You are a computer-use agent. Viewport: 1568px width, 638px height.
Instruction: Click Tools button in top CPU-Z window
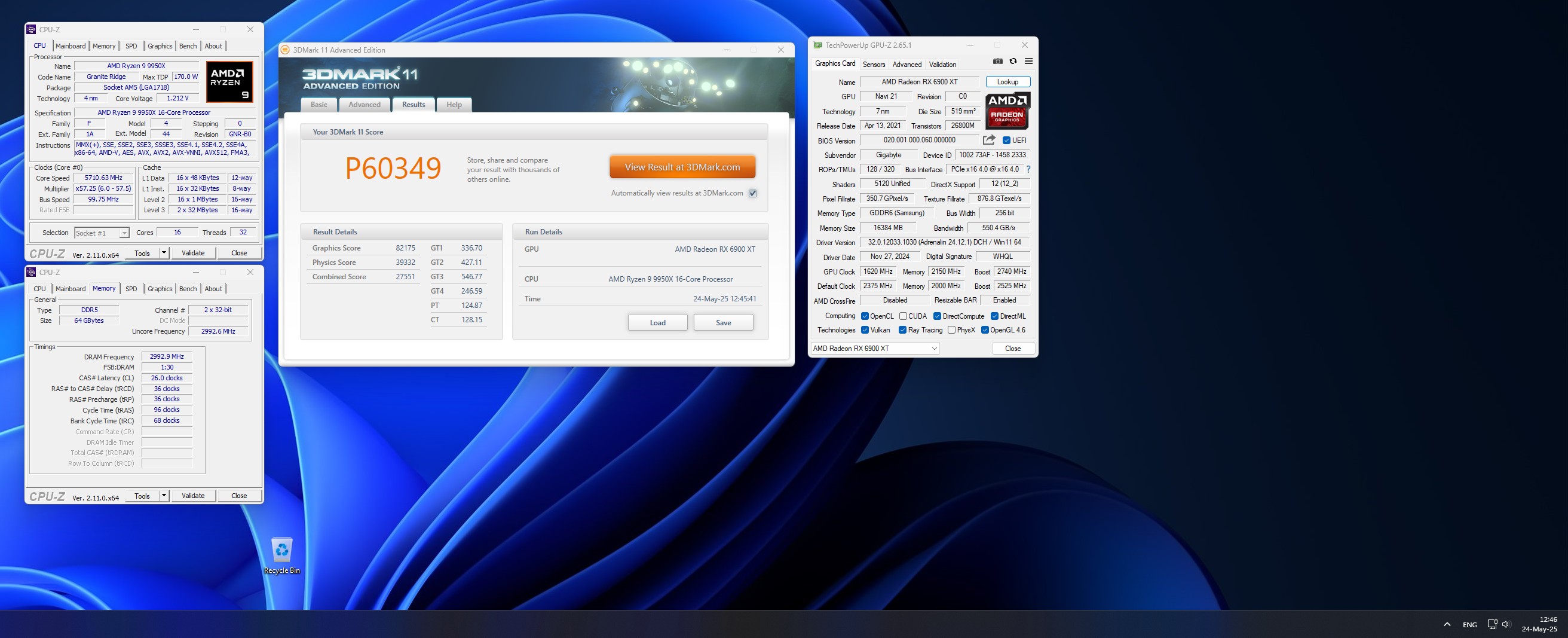point(142,253)
